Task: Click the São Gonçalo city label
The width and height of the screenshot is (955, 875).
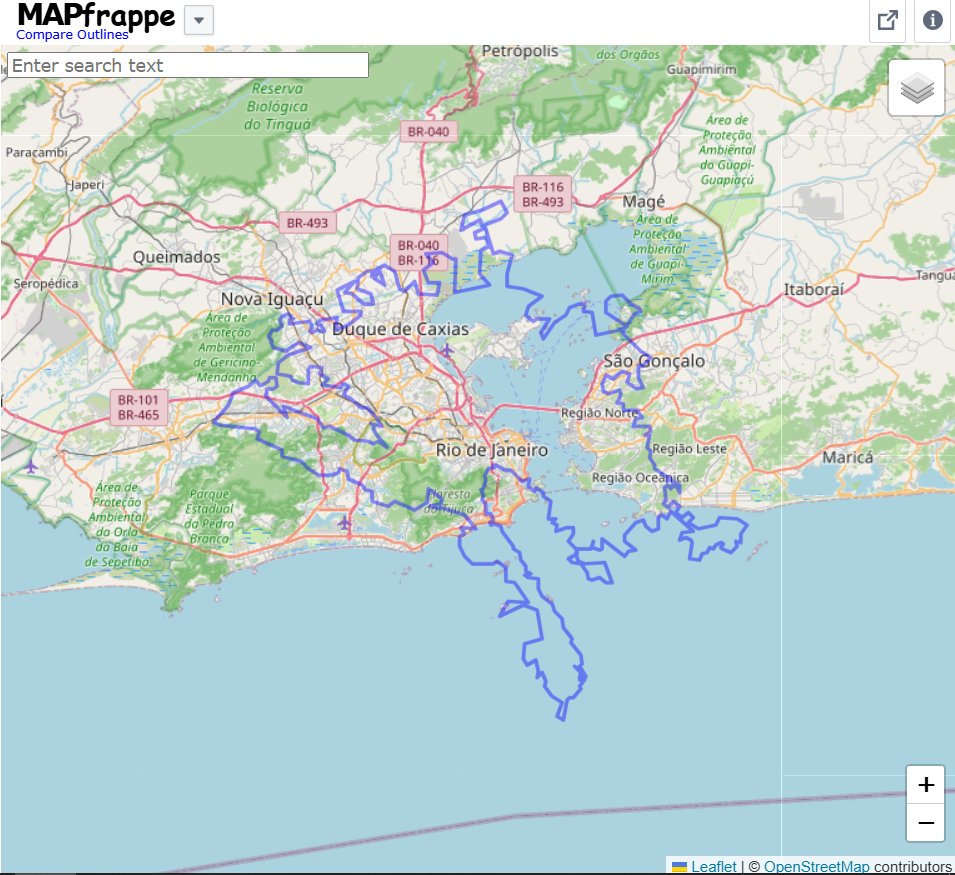Action: click(x=654, y=361)
